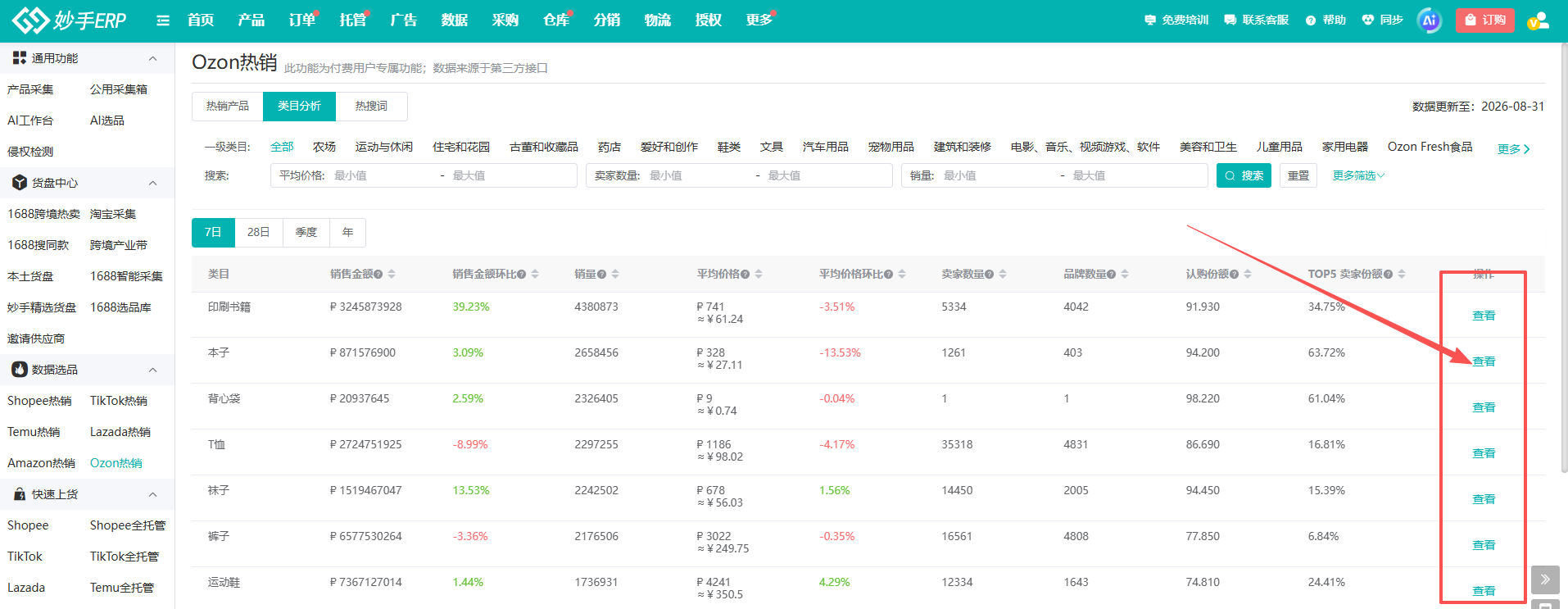Screen dimensions: 1568x609
Task: Click the 同步 sync icon link
Action: [x=1383, y=20]
